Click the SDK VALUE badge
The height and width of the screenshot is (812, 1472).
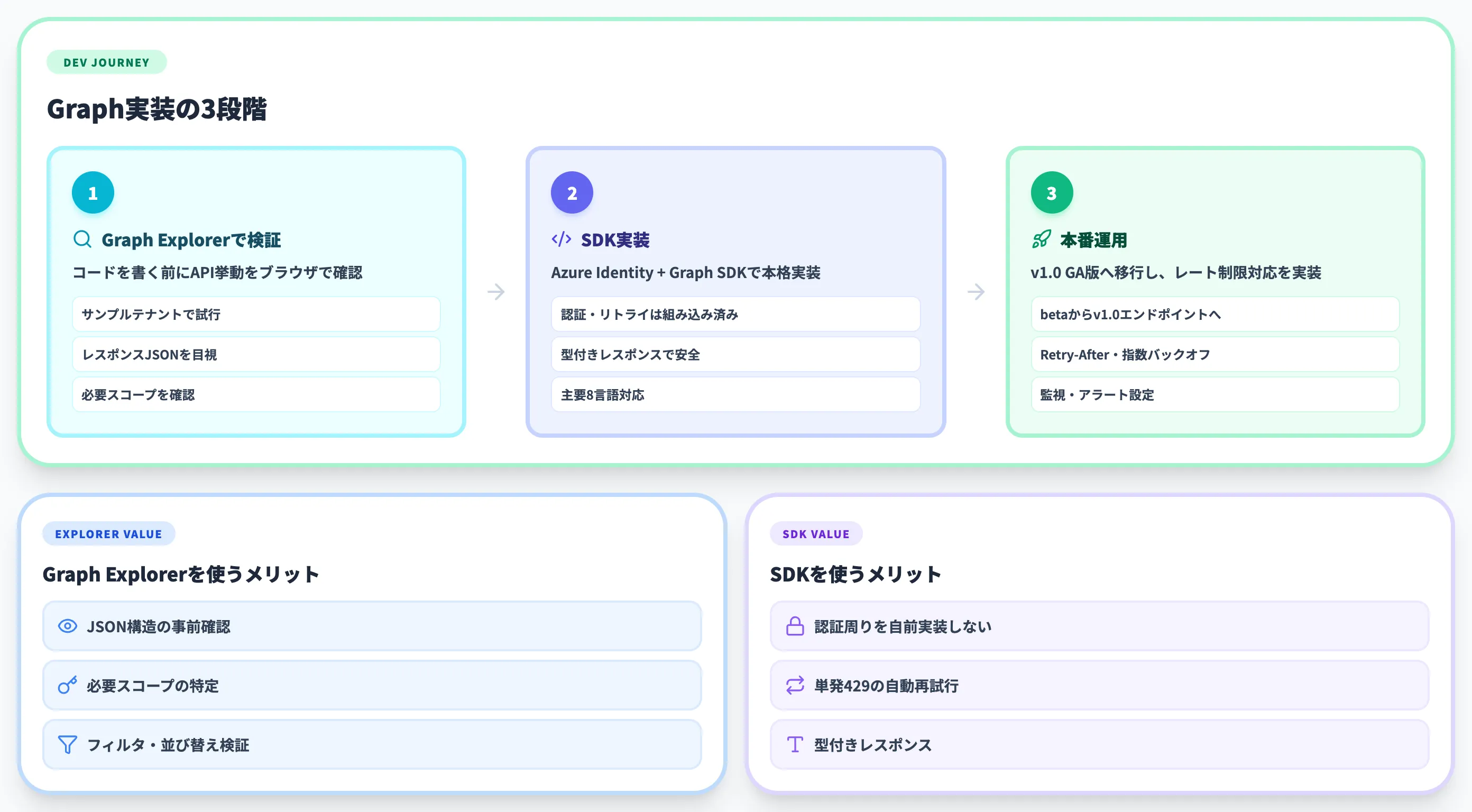coord(816,534)
